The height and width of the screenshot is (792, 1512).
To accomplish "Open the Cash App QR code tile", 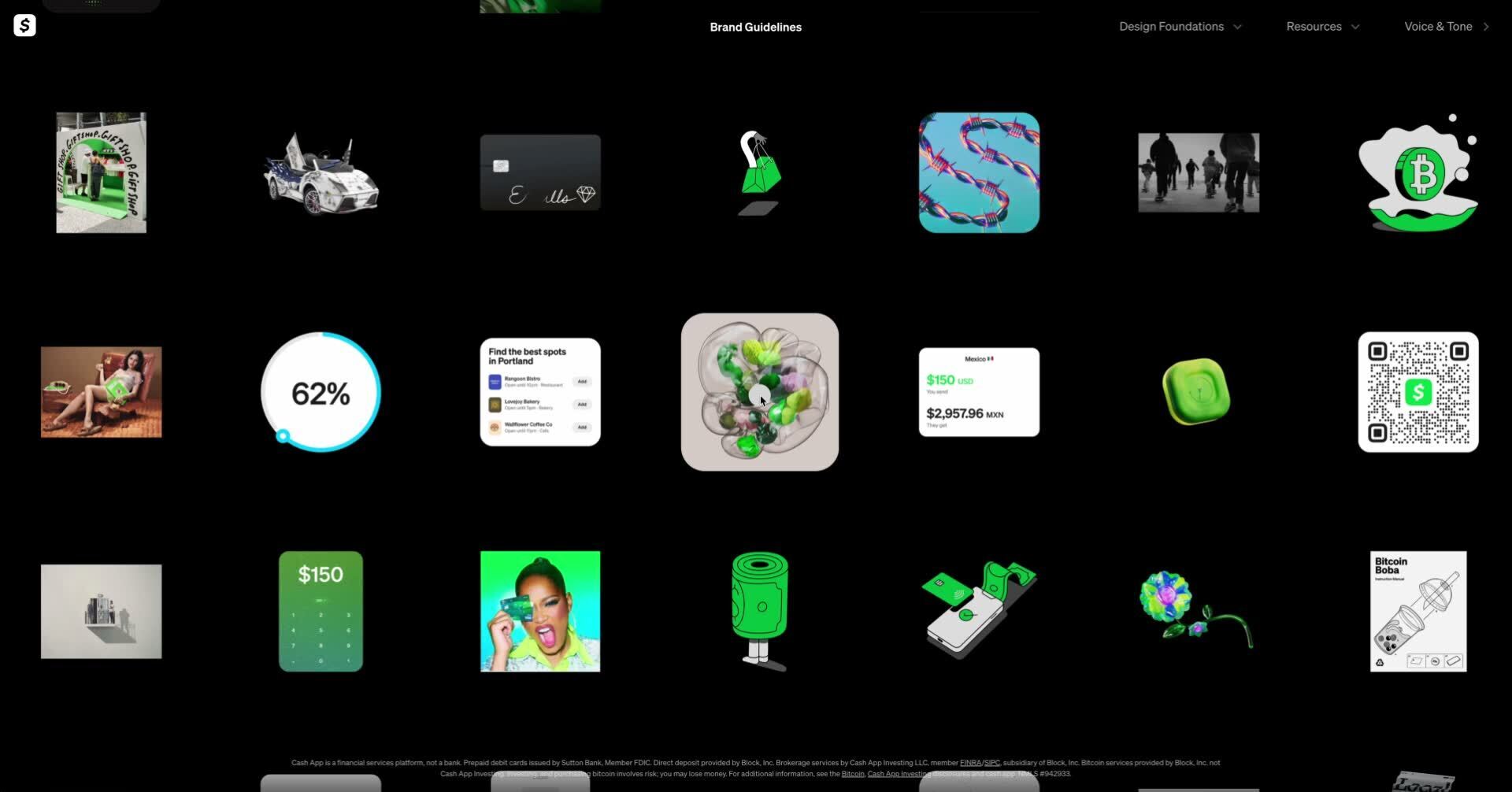I will pyautogui.click(x=1418, y=392).
